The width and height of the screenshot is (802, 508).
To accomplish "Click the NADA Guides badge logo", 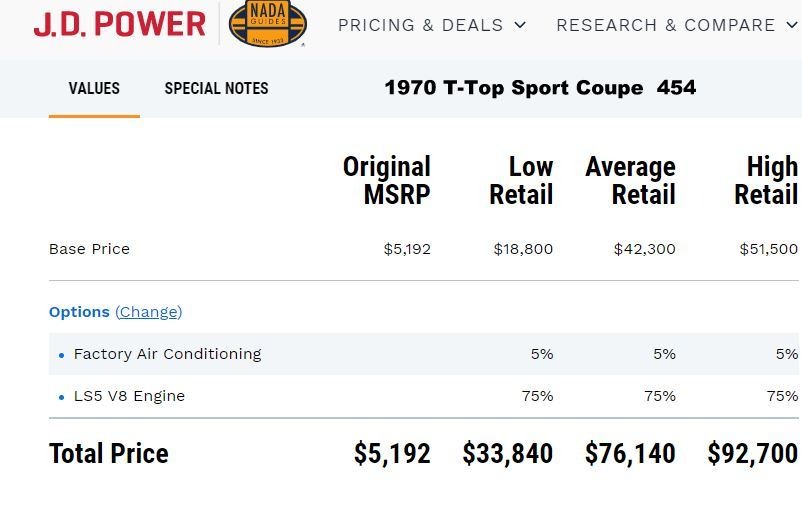I will (268, 24).
